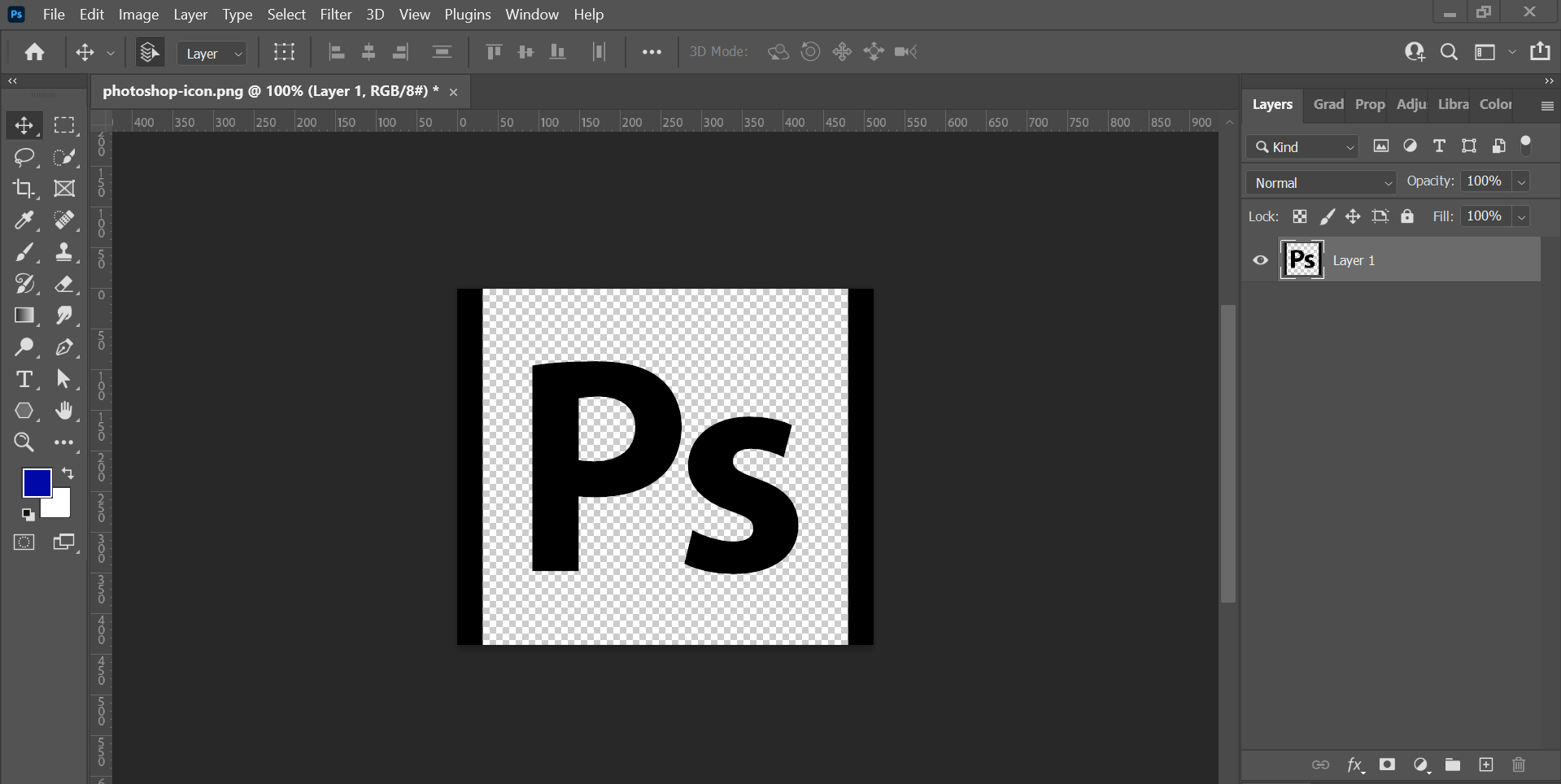Activate the Horizontal Type tool
The height and width of the screenshot is (784, 1561).
(x=24, y=379)
